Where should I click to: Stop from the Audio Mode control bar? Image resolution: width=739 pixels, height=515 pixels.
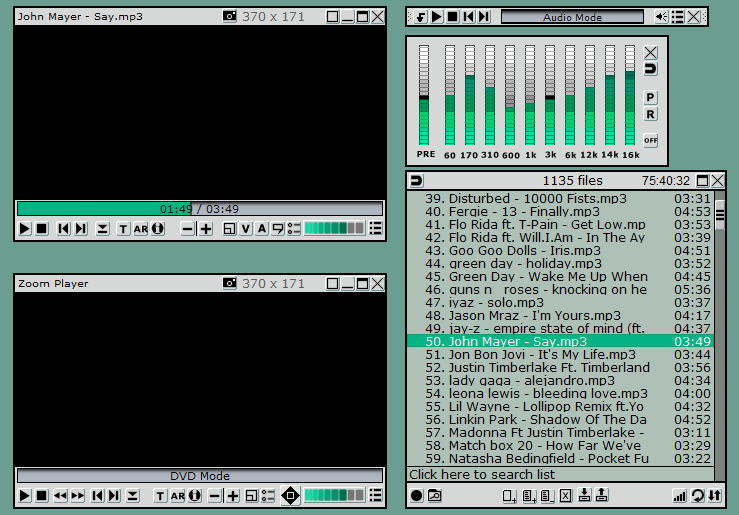click(452, 17)
